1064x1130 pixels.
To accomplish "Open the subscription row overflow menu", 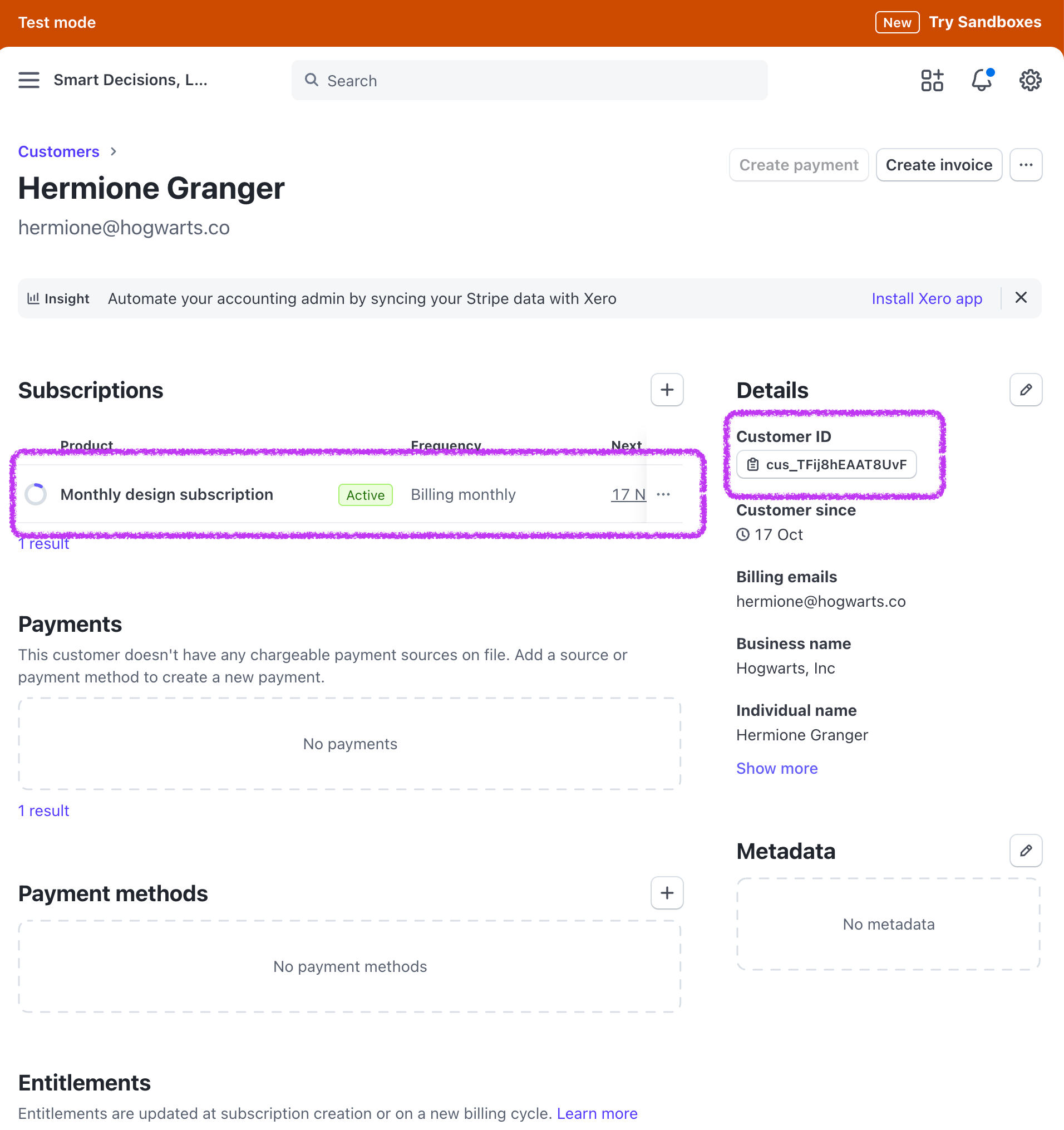I will pos(663,494).
